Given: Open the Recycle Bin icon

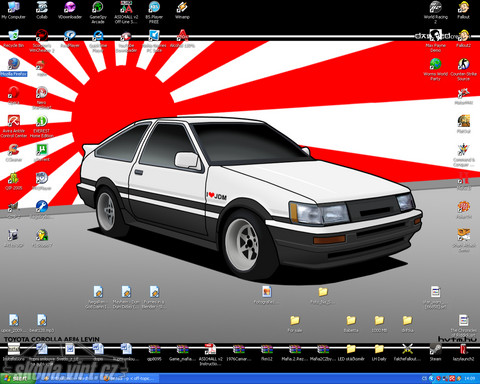Looking at the screenshot, I should (x=13, y=39).
